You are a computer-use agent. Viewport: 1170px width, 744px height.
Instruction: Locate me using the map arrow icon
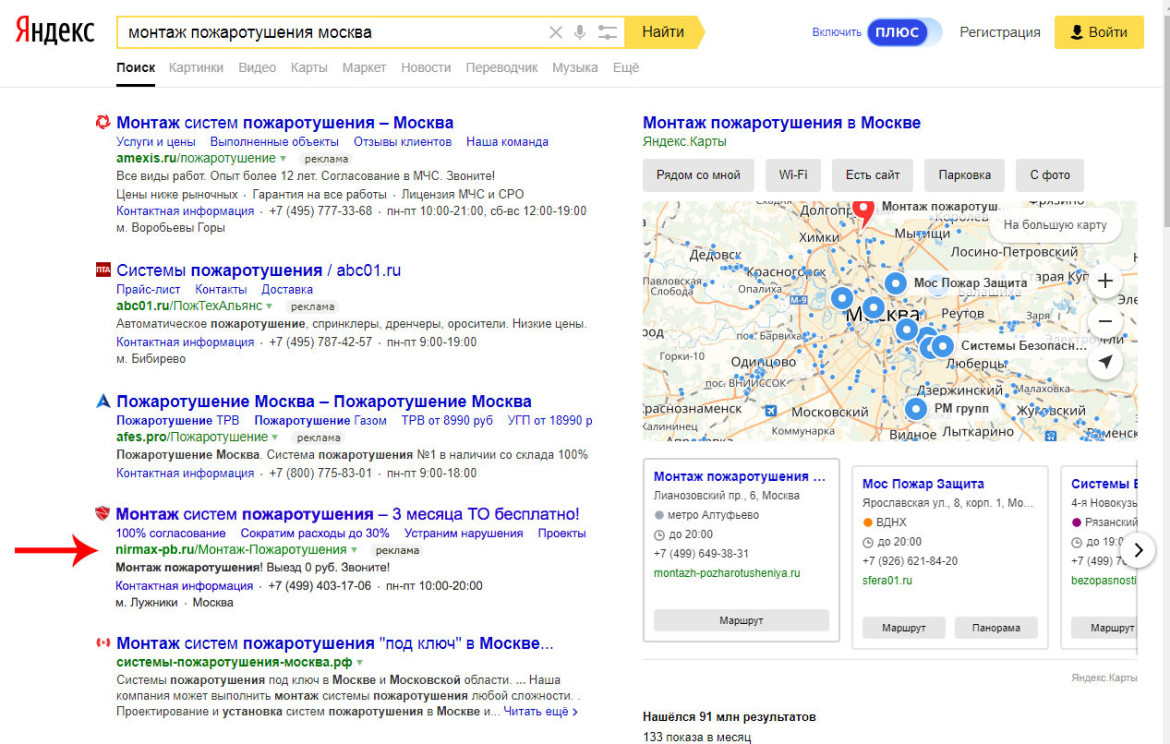tap(1105, 362)
